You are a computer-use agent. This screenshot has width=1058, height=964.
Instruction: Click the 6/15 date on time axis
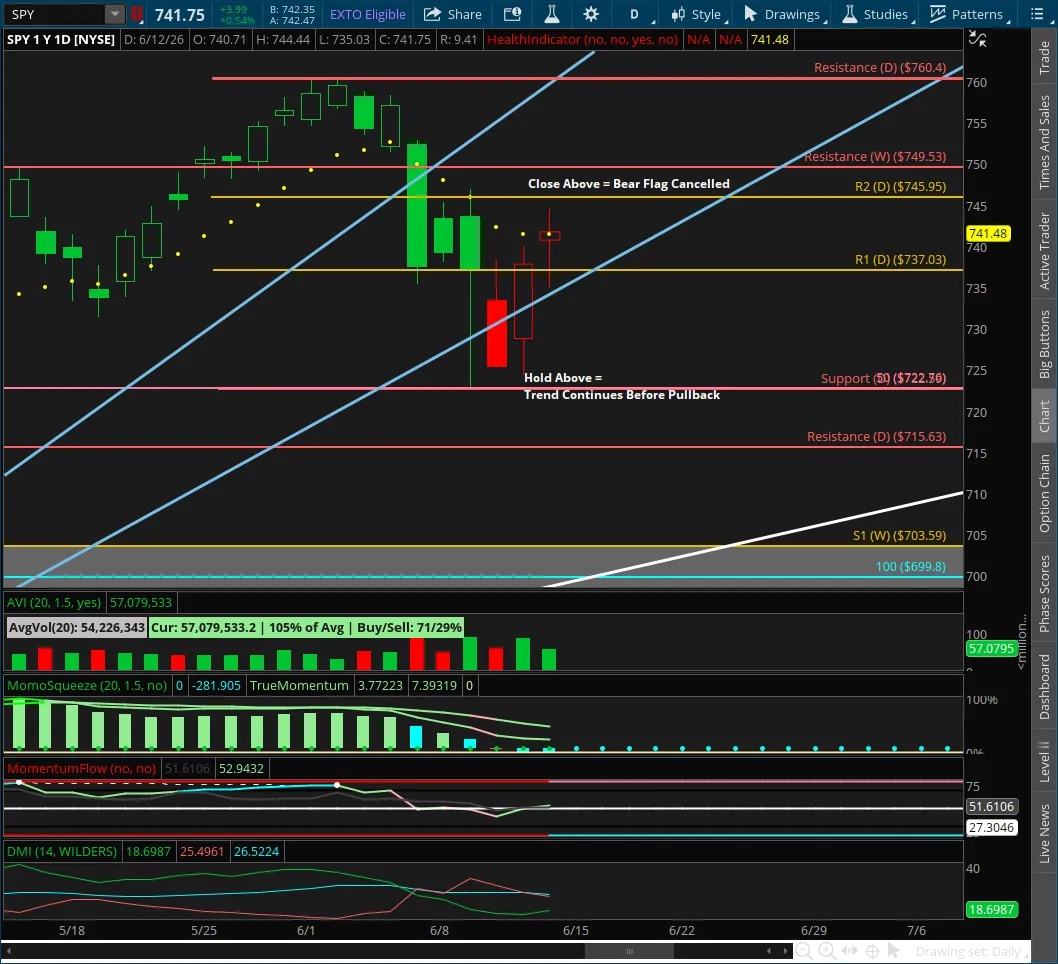(576, 930)
